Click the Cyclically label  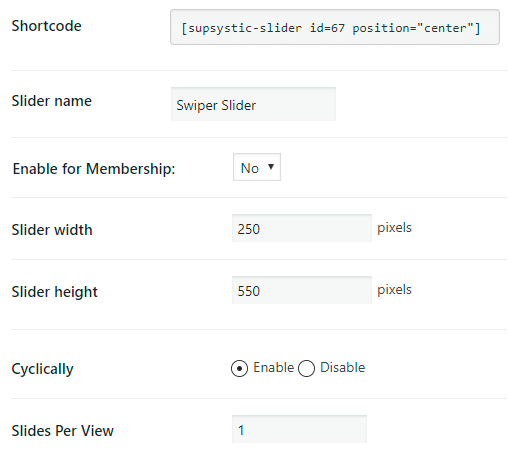click(43, 369)
